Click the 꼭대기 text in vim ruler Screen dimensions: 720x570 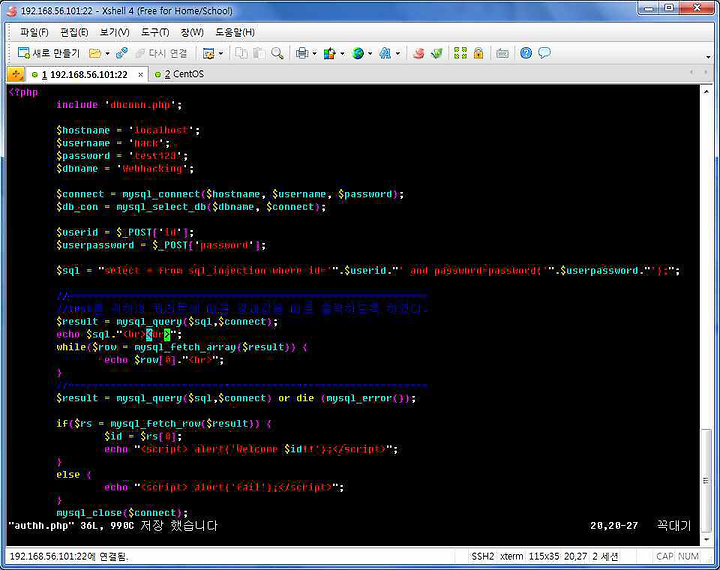coord(674,525)
